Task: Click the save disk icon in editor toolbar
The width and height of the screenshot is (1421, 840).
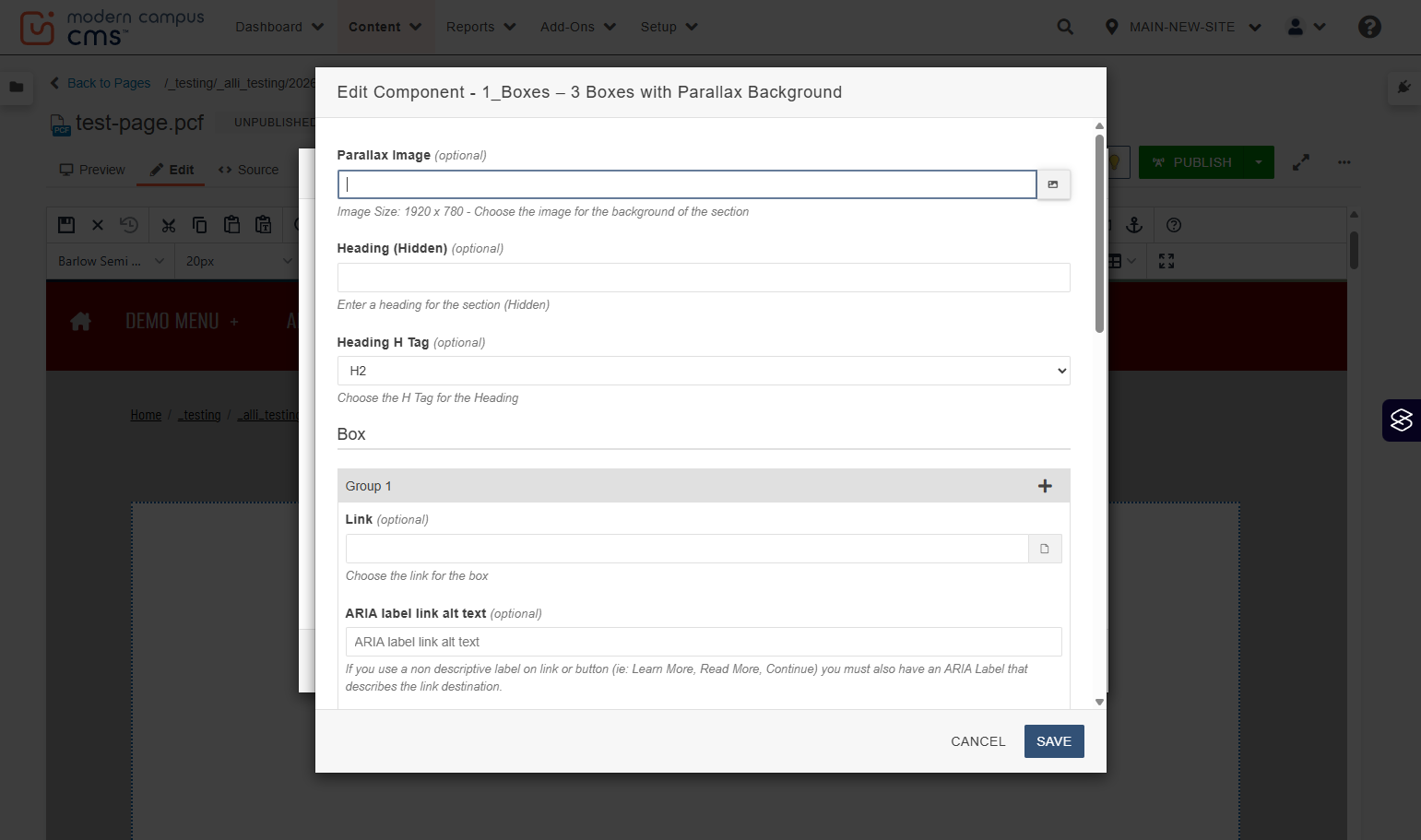Action: tap(66, 225)
